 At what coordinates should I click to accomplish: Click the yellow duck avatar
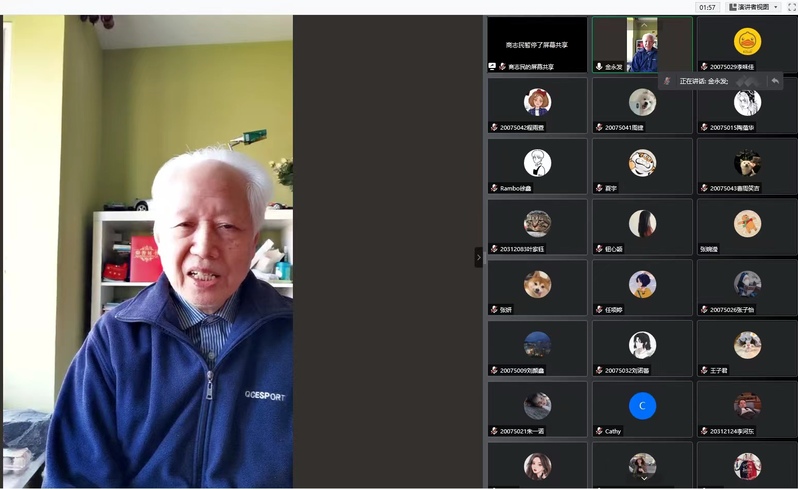click(x=747, y=41)
